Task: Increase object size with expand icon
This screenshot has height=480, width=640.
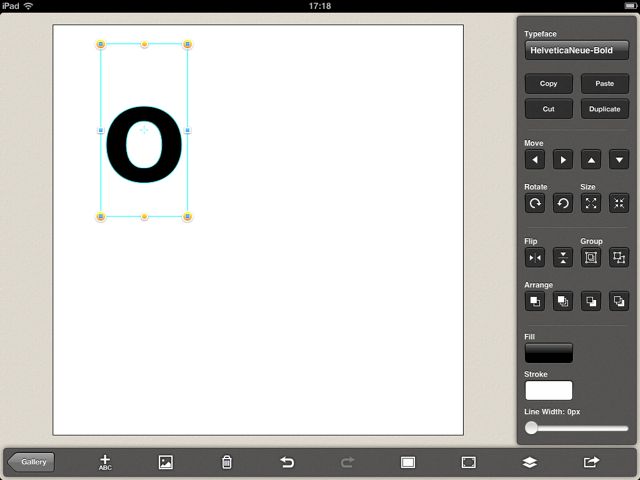Action: click(591, 203)
